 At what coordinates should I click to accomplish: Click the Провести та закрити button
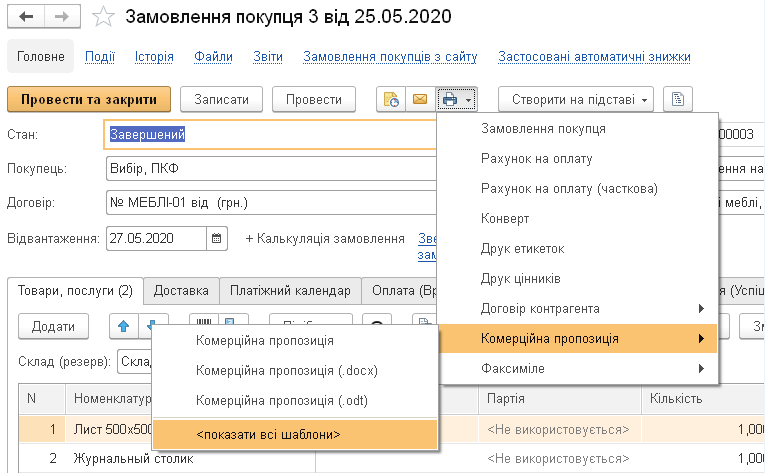tap(89, 100)
